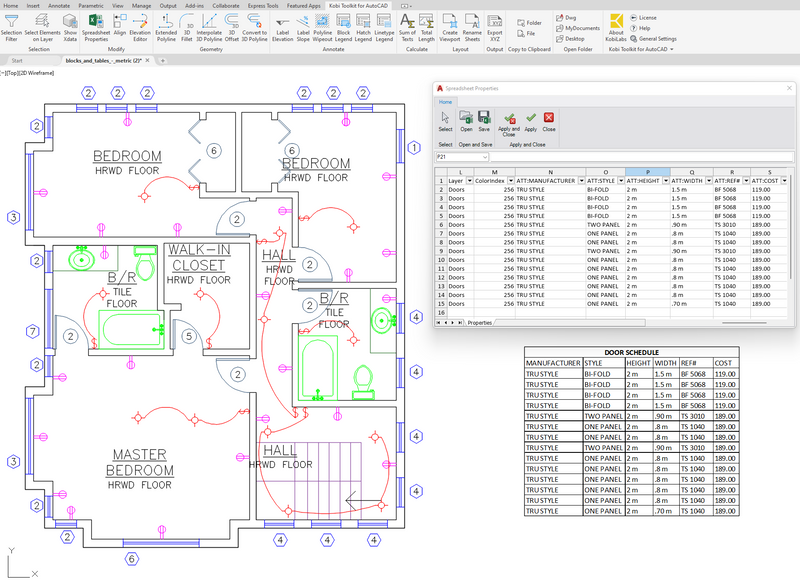The width and height of the screenshot is (800, 583).
Task: Open the Parametric menu
Action: click(x=92, y=7)
